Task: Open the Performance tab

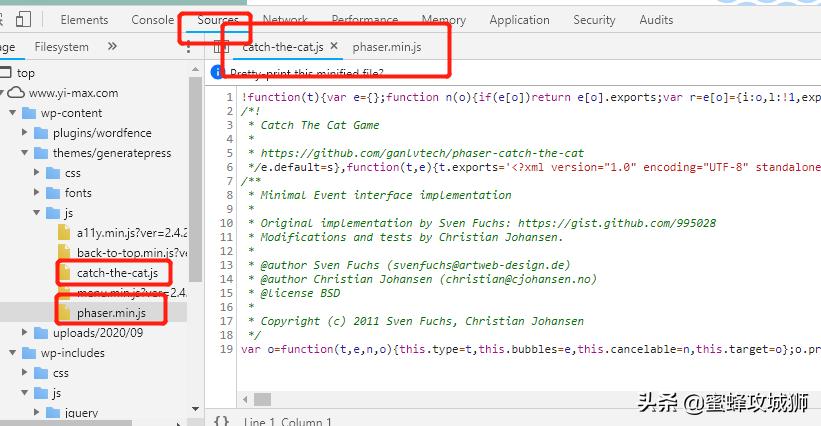Action: point(365,20)
